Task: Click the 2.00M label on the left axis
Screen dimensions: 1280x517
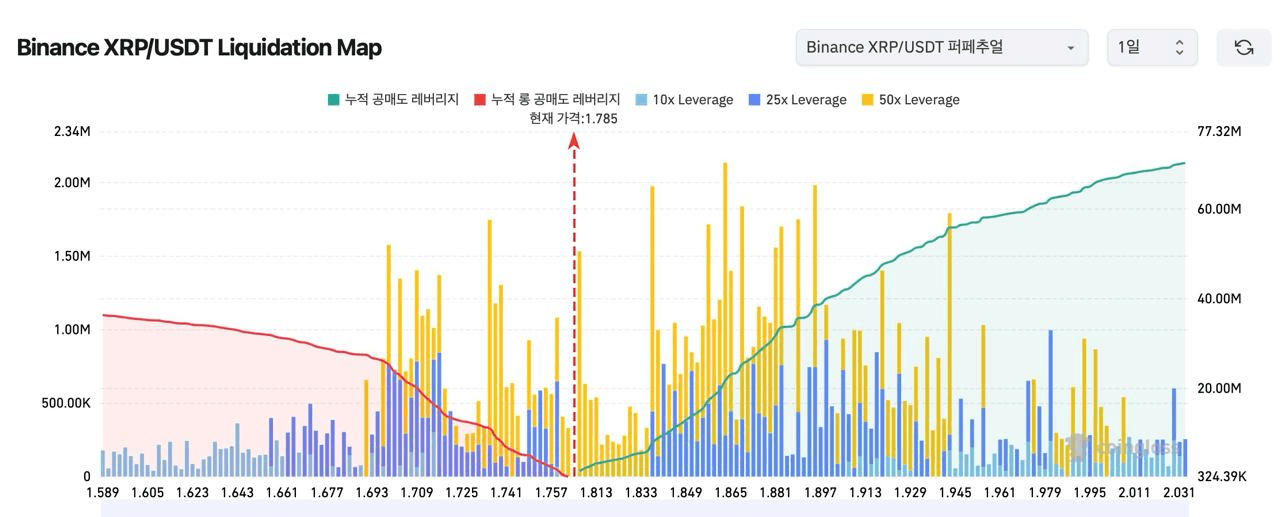Action: click(x=73, y=183)
